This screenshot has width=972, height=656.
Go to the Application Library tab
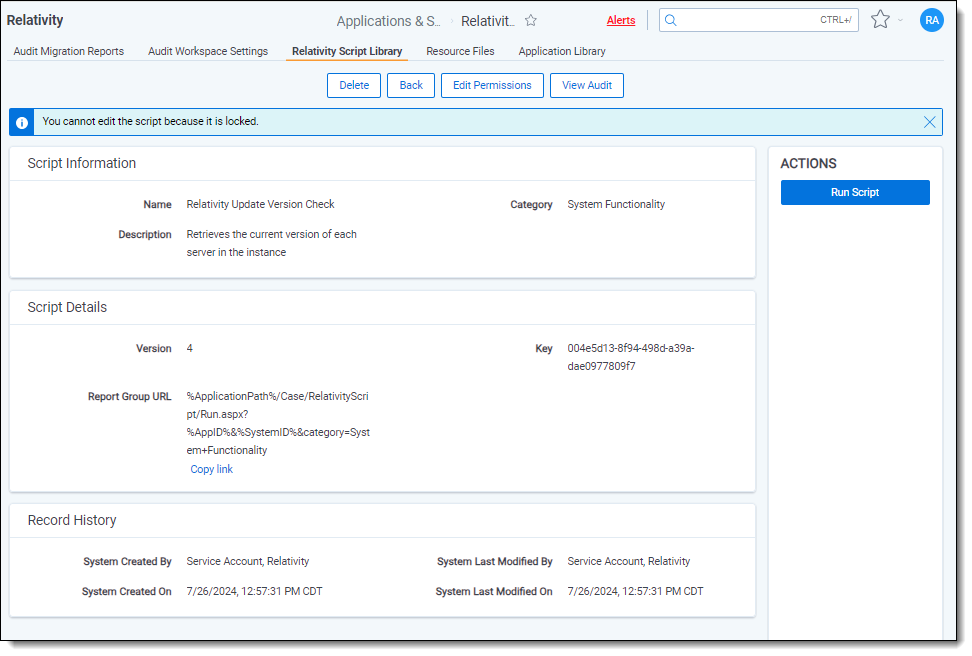click(x=561, y=51)
